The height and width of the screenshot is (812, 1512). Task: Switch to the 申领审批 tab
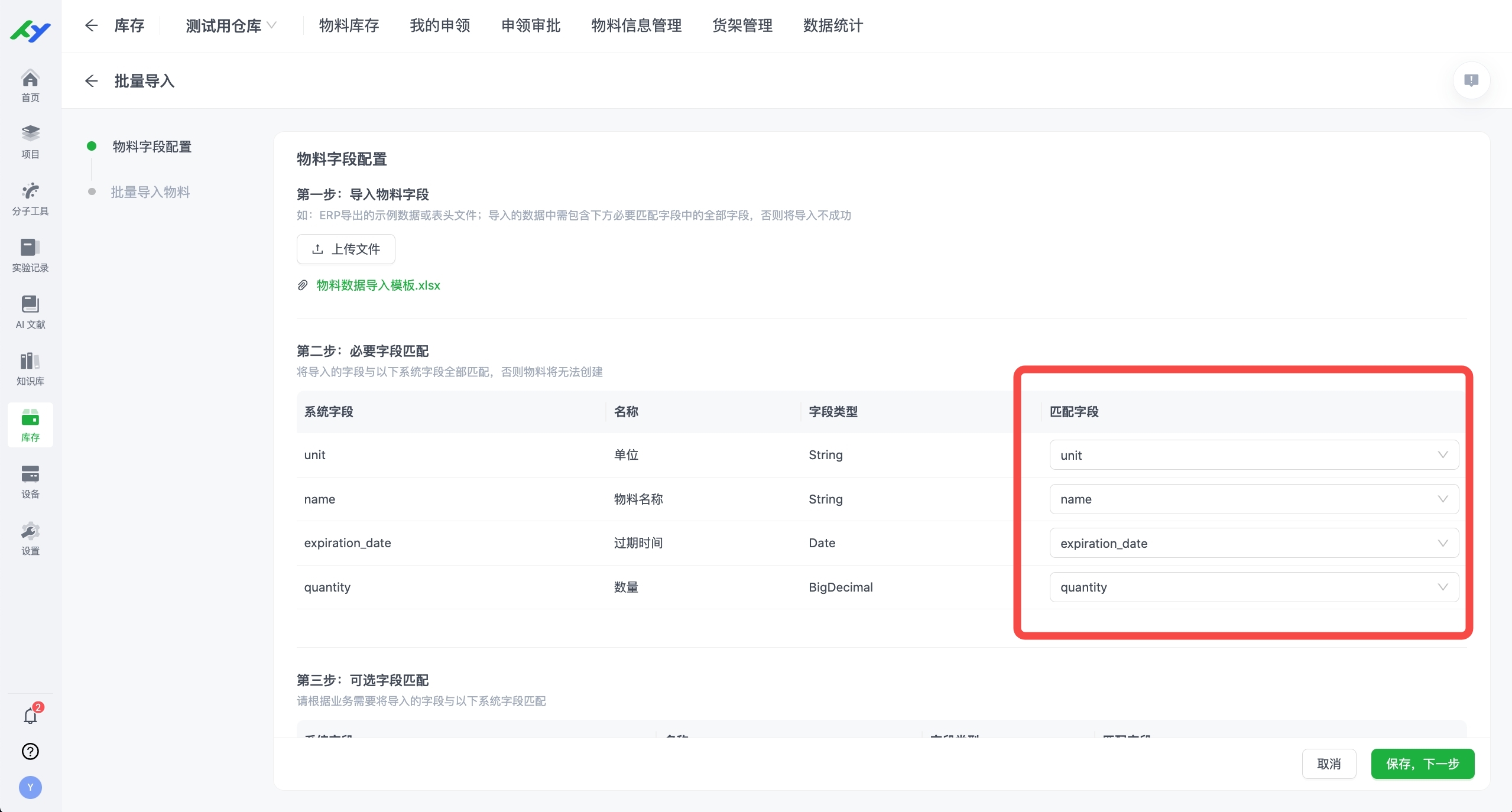tap(530, 25)
